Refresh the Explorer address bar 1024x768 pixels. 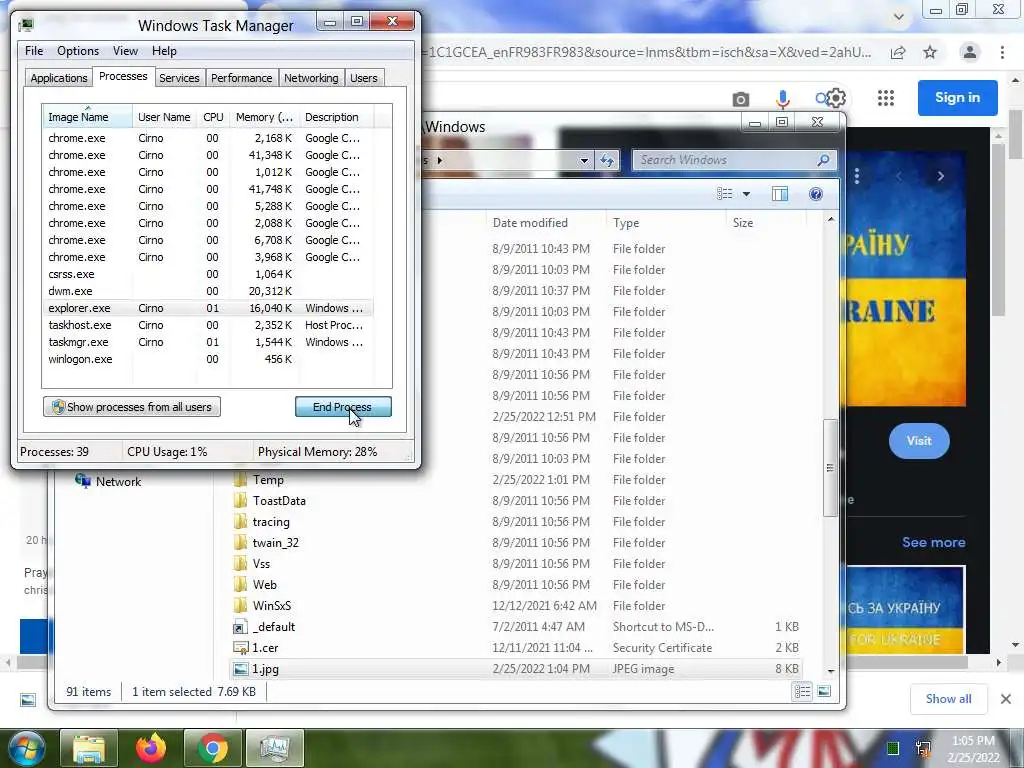click(x=607, y=160)
